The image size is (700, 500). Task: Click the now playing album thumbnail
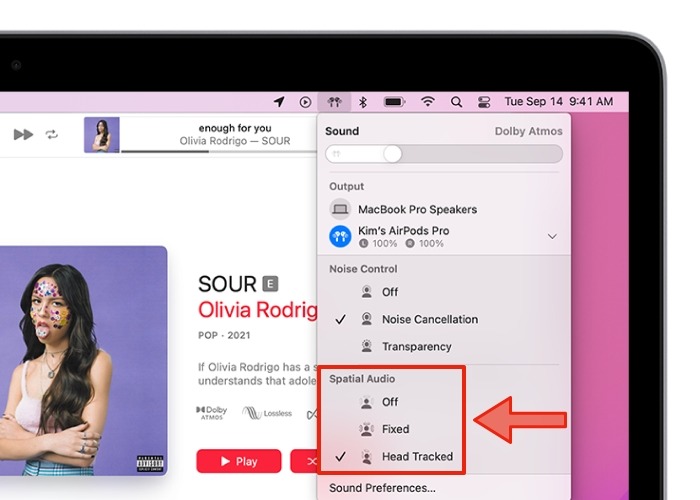pos(102,135)
